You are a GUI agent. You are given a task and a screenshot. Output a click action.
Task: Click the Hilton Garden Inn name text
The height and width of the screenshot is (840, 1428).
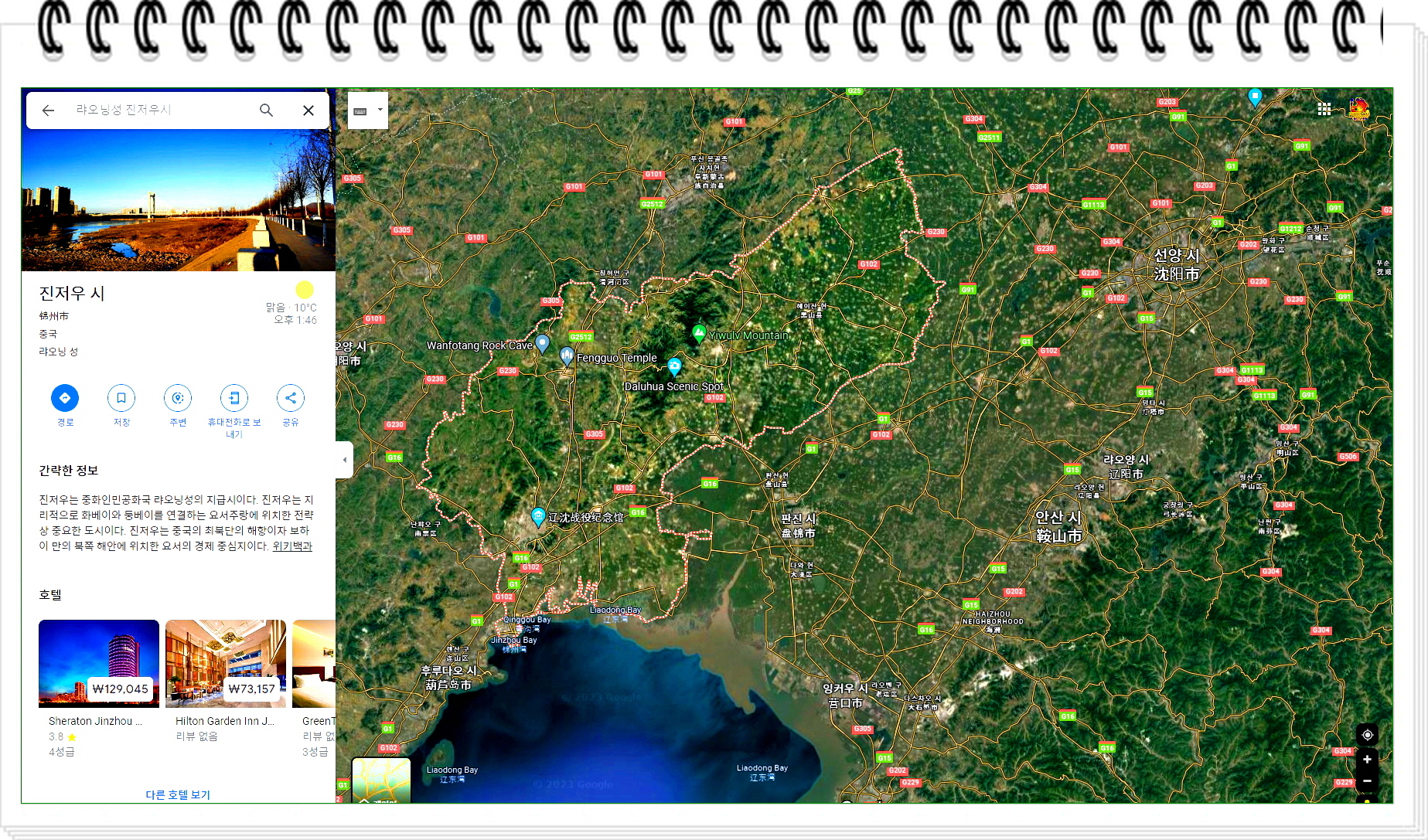tap(224, 721)
